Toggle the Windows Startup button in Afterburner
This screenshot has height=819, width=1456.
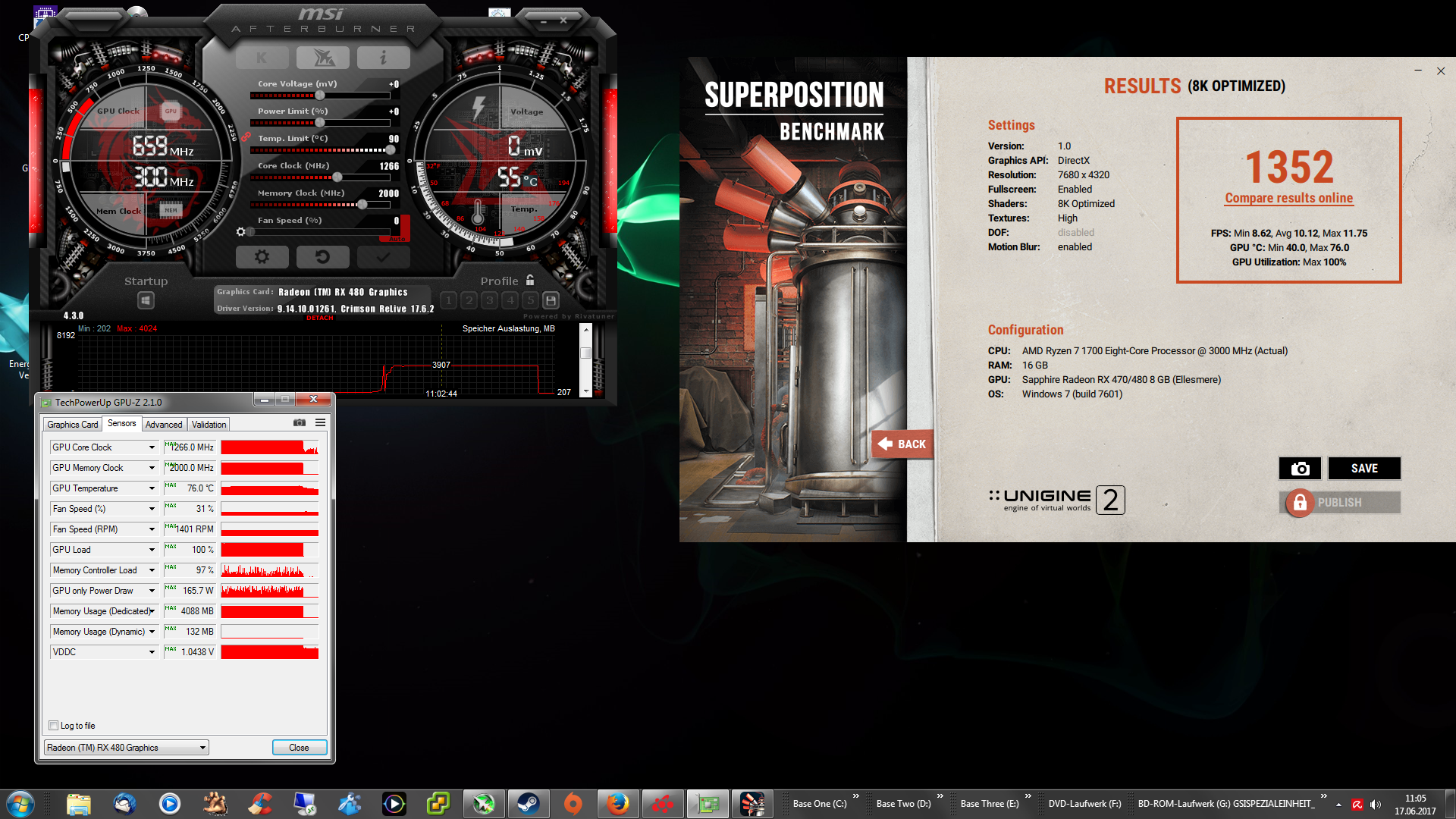coord(146,301)
